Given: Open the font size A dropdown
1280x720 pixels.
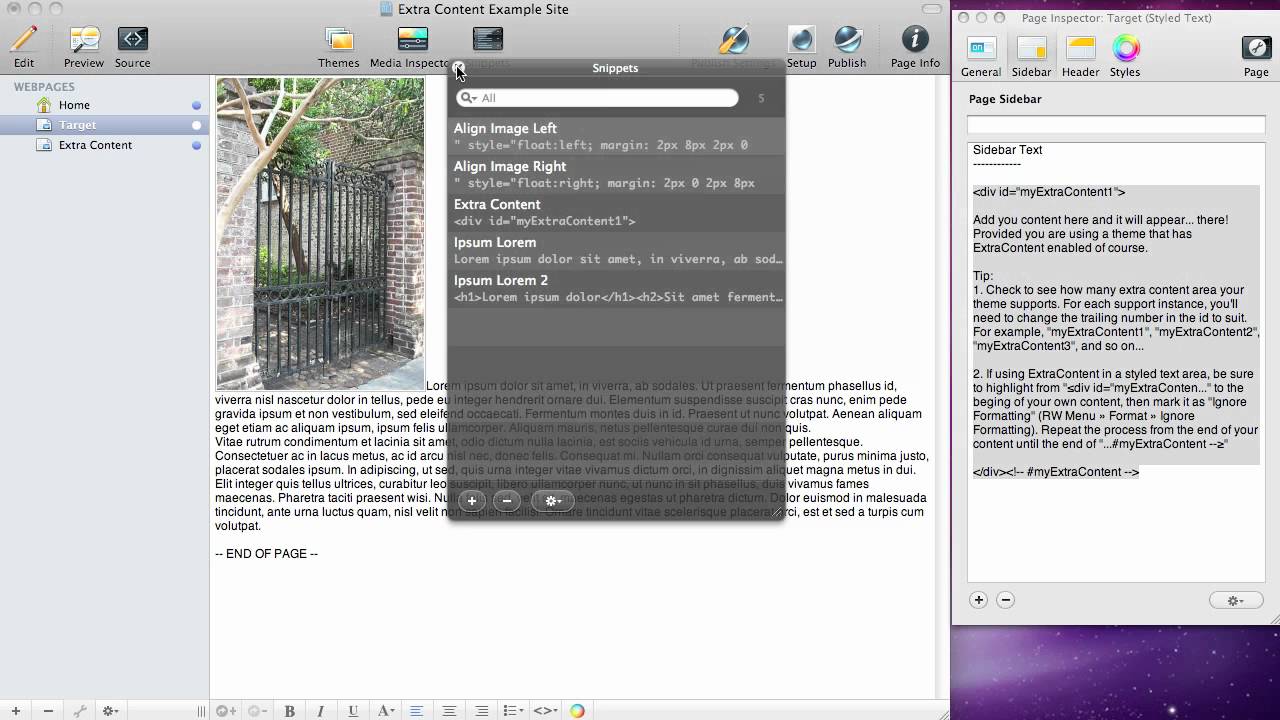Looking at the screenshot, I should [x=386, y=711].
